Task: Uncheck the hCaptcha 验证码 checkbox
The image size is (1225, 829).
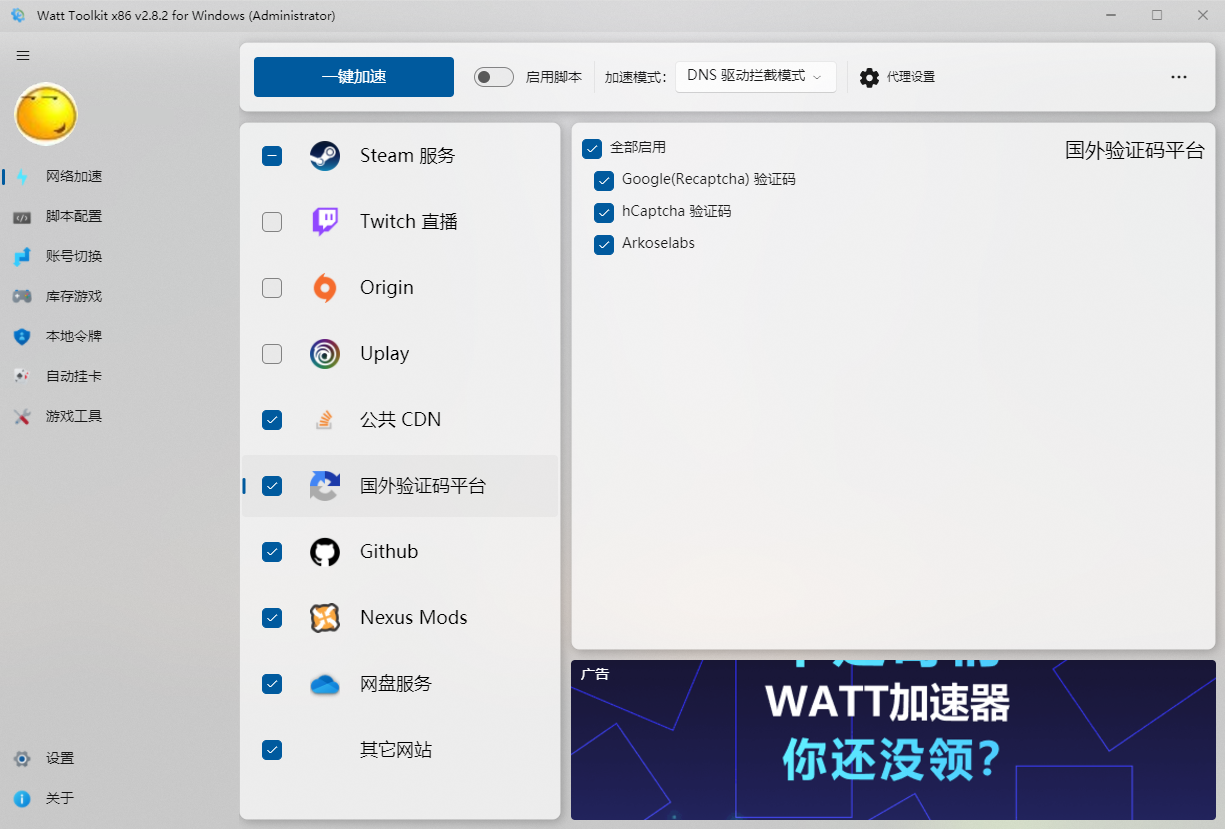Action: [604, 212]
